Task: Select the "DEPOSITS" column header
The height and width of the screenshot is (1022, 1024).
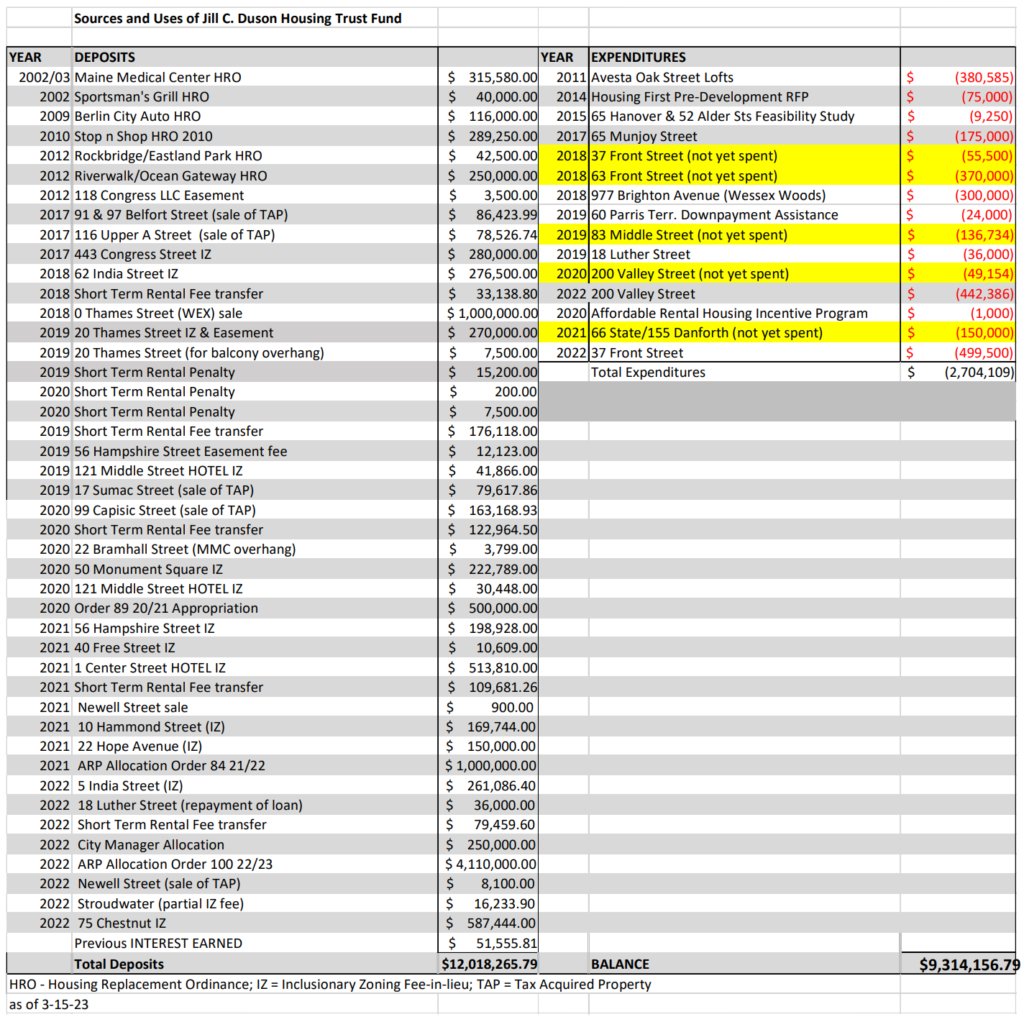Action: point(104,57)
